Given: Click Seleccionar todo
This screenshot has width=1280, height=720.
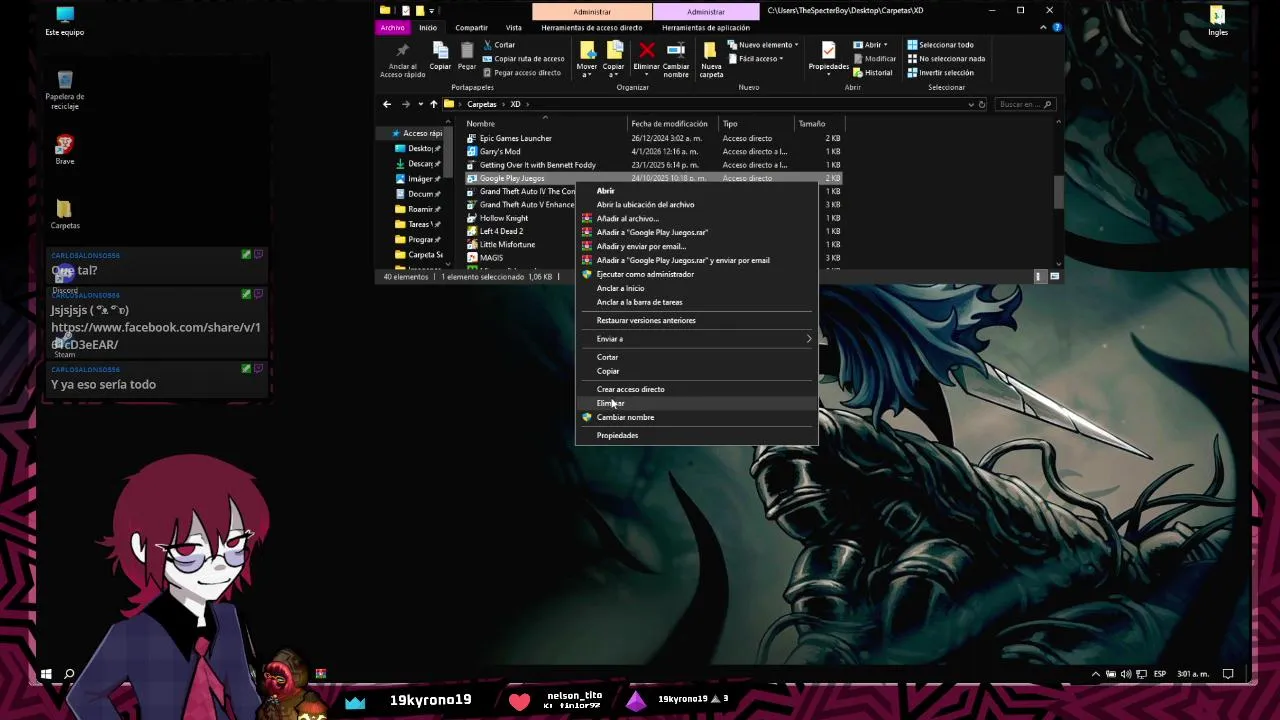Looking at the screenshot, I should [940, 45].
